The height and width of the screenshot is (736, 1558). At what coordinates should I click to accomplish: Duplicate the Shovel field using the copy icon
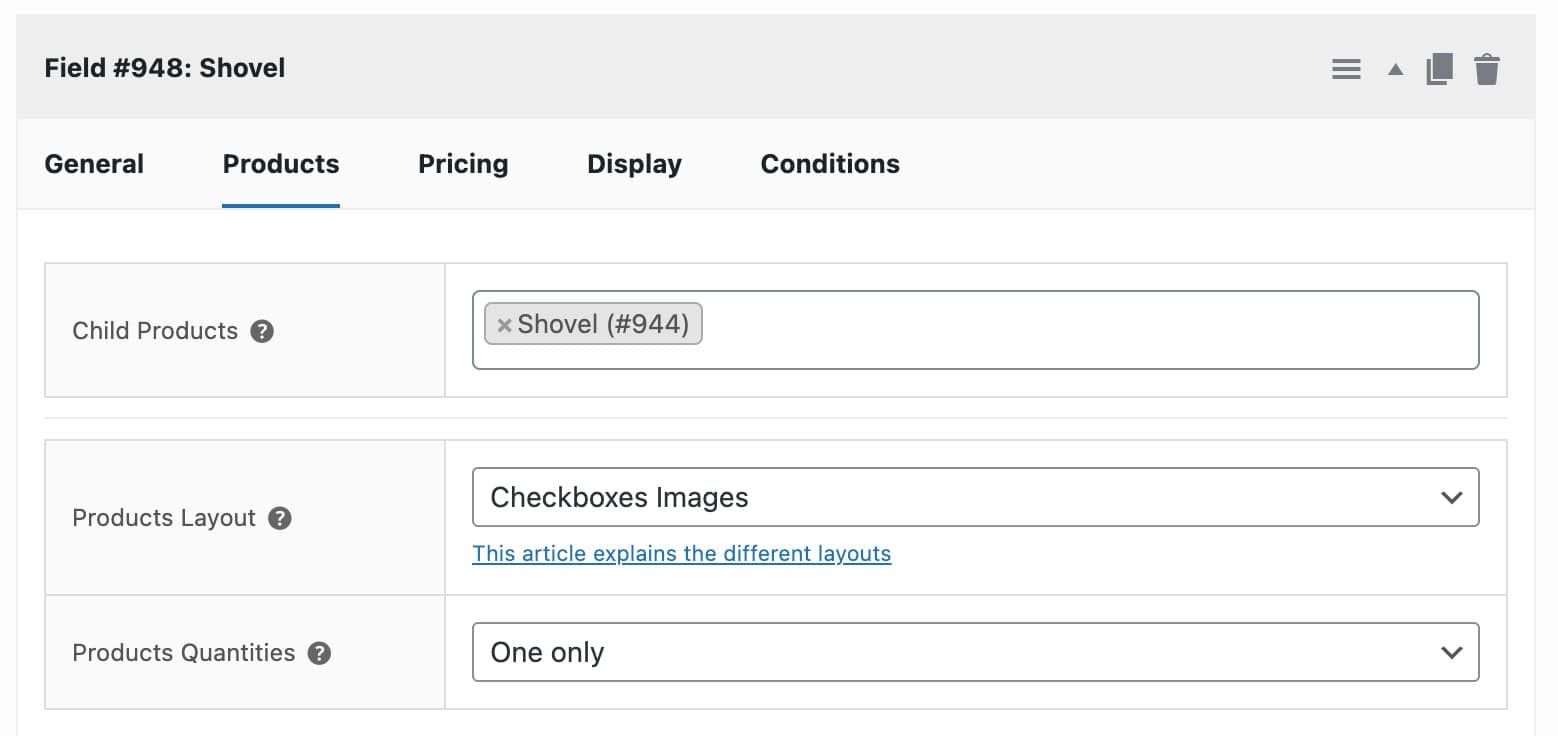point(1439,69)
